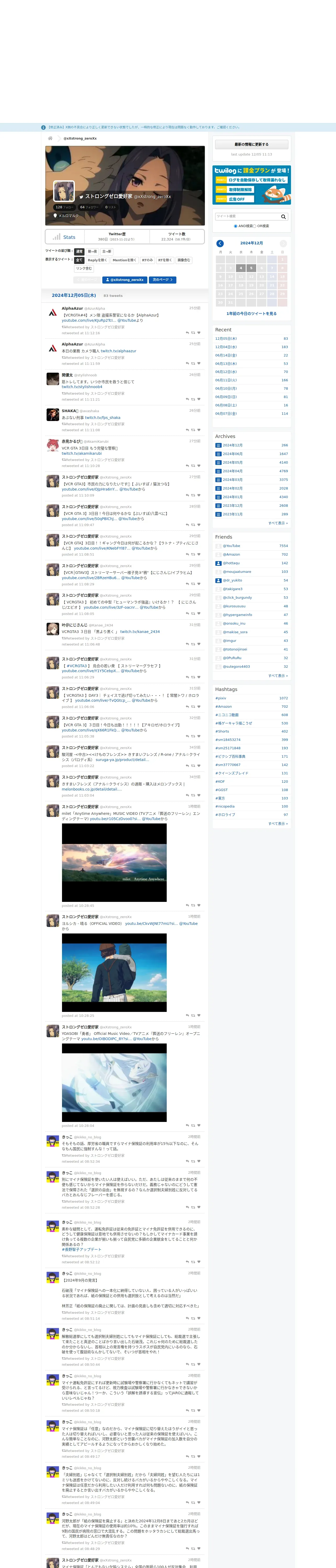The width and height of the screenshot is (336, 1568).
Task: Click 次のページ button
Action: point(163,280)
